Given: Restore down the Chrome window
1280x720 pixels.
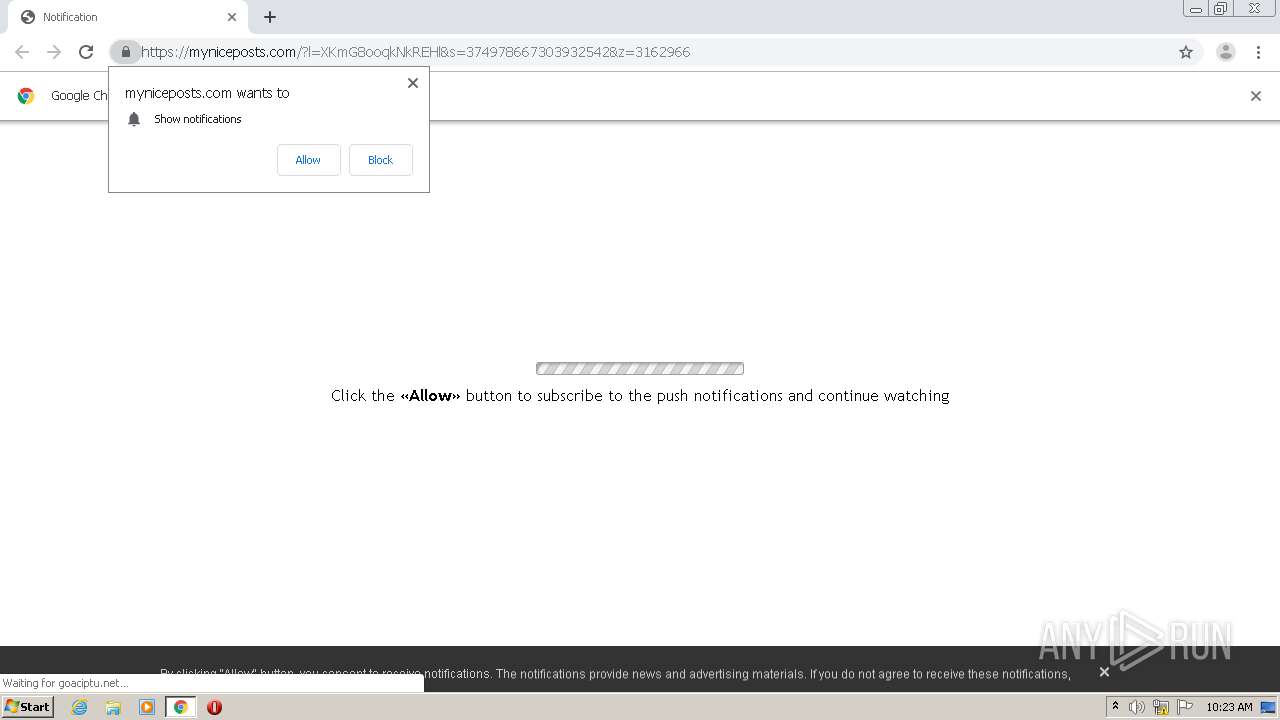Looking at the screenshot, I should [x=1221, y=9].
